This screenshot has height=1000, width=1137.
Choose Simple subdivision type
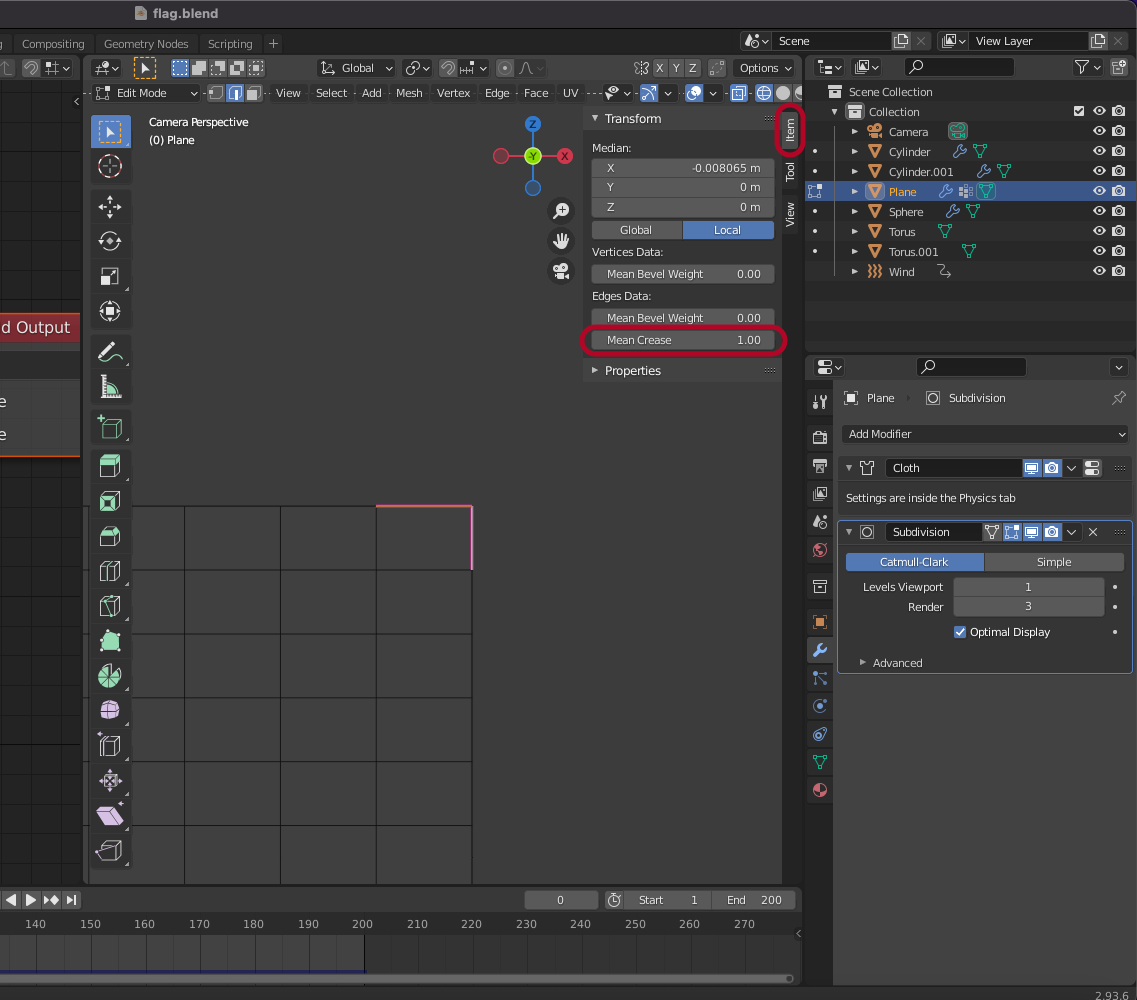1054,562
